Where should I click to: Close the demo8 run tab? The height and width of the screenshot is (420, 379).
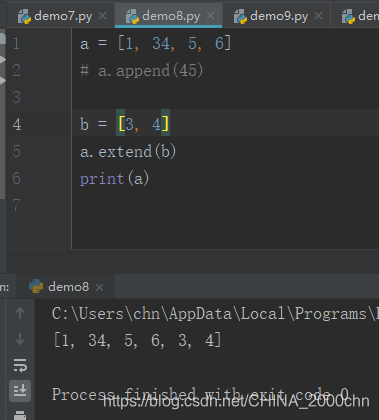pyautogui.click(x=99, y=287)
